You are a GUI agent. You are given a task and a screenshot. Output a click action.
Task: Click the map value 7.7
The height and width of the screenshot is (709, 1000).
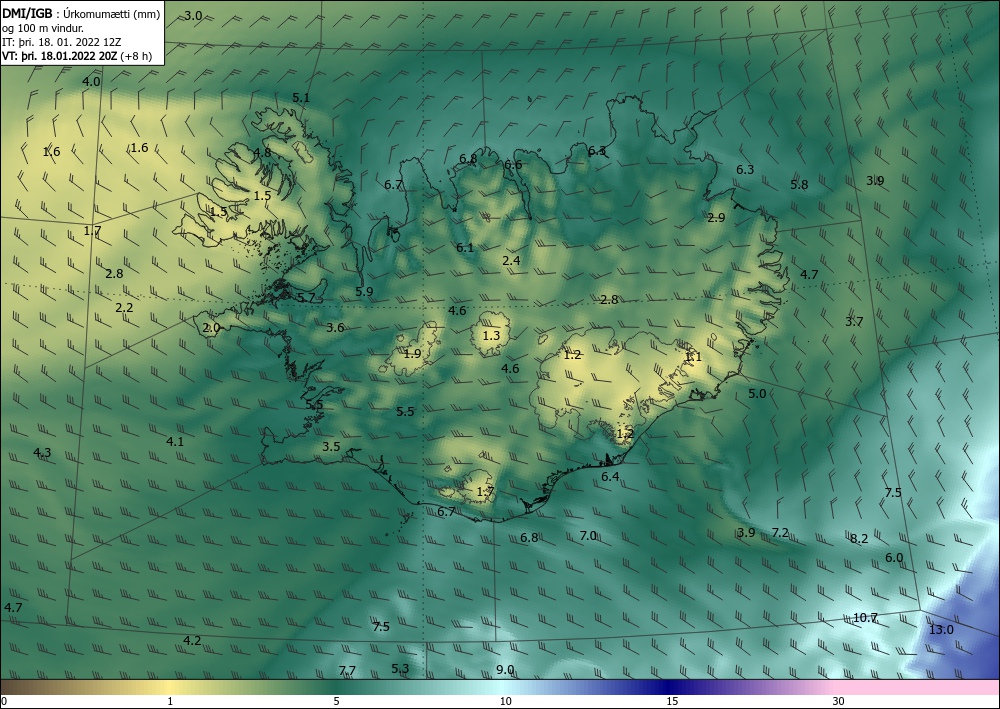coord(347,671)
